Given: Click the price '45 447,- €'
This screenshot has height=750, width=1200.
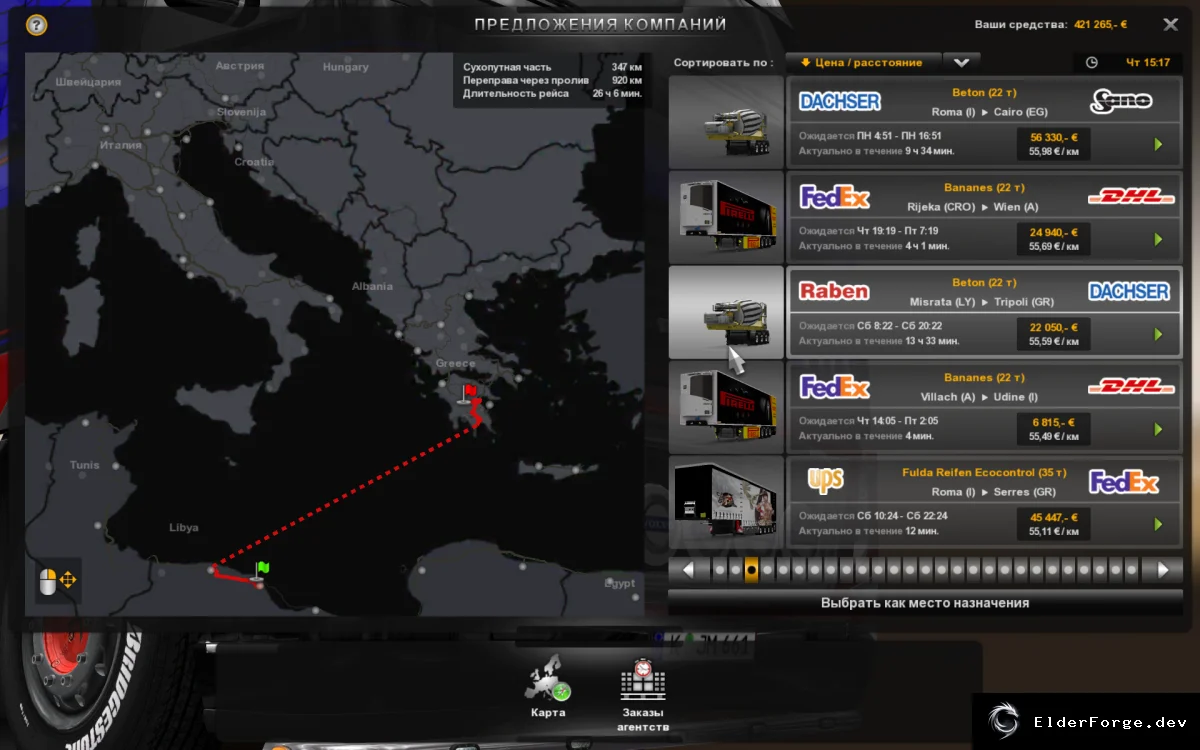Looking at the screenshot, I should pyautogui.click(x=1053, y=517).
